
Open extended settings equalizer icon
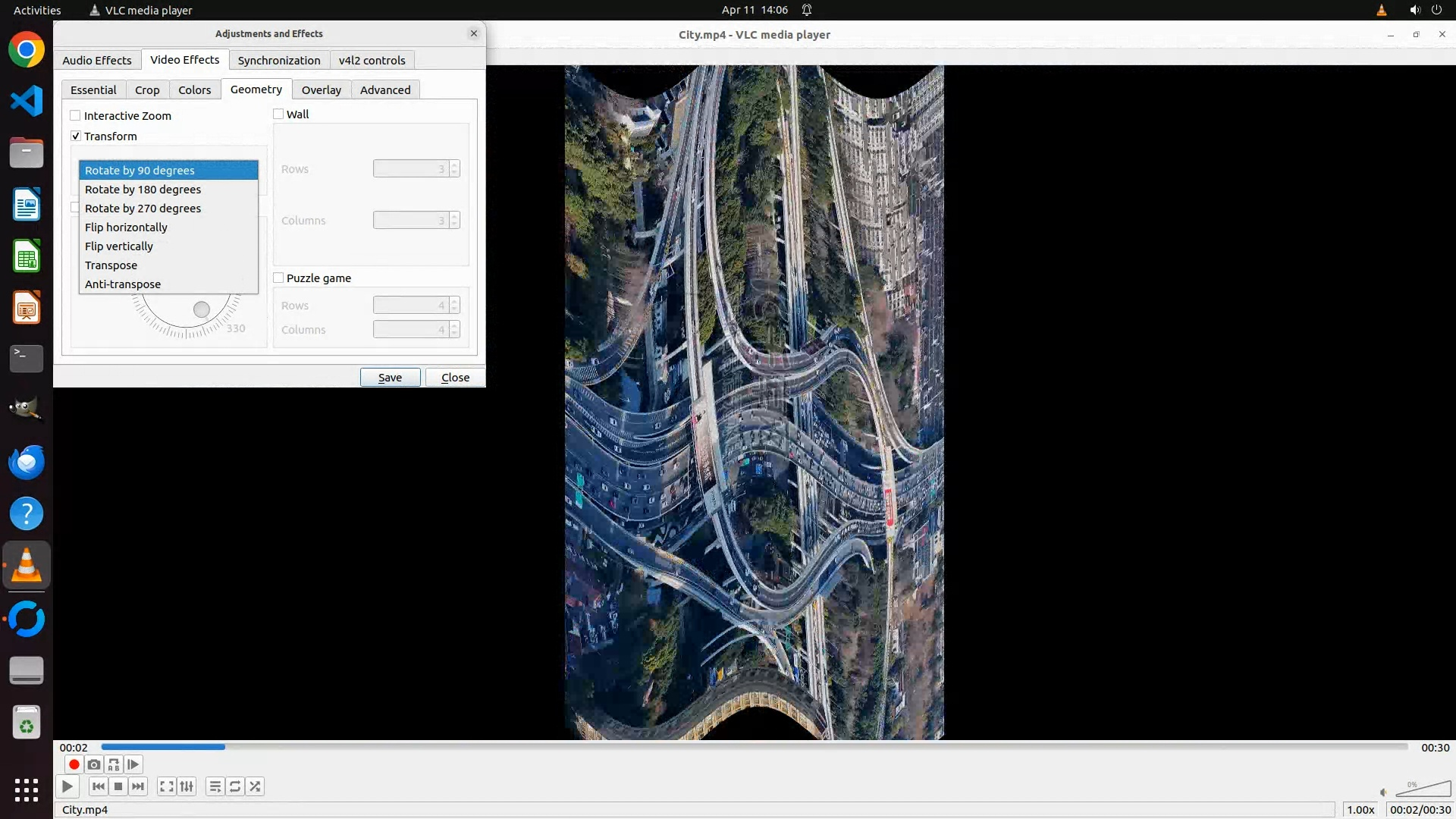click(187, 786)
